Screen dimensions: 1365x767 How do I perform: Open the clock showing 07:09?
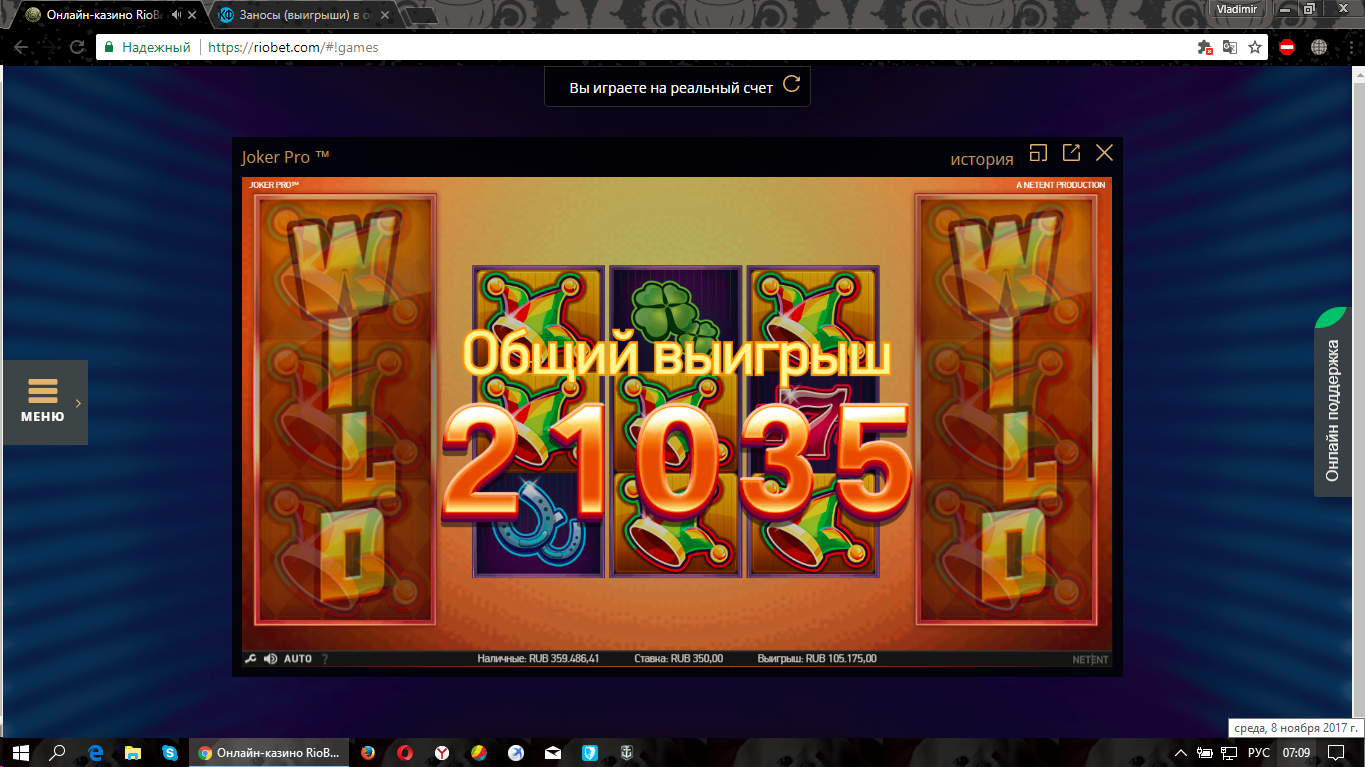click(1297, 752)
